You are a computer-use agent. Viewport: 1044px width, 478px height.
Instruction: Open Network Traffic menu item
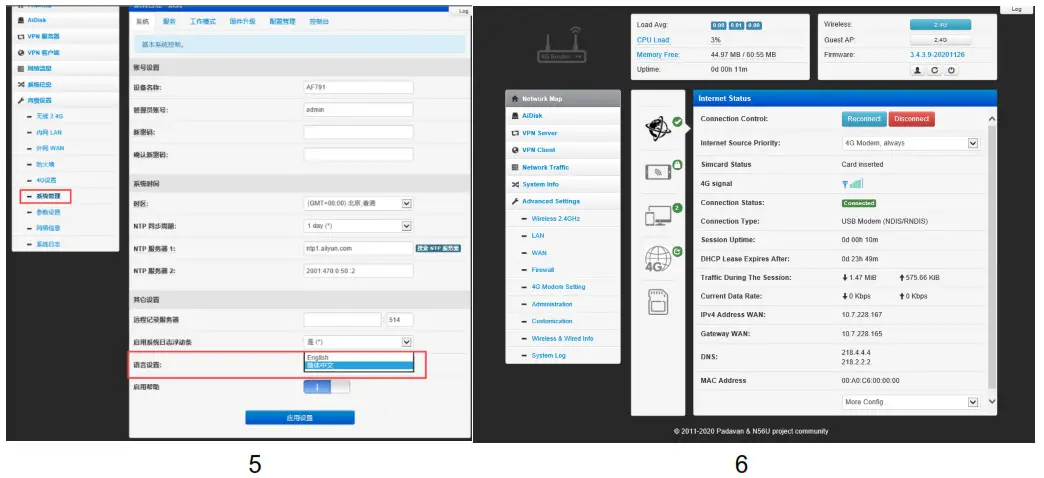point(563,168)
